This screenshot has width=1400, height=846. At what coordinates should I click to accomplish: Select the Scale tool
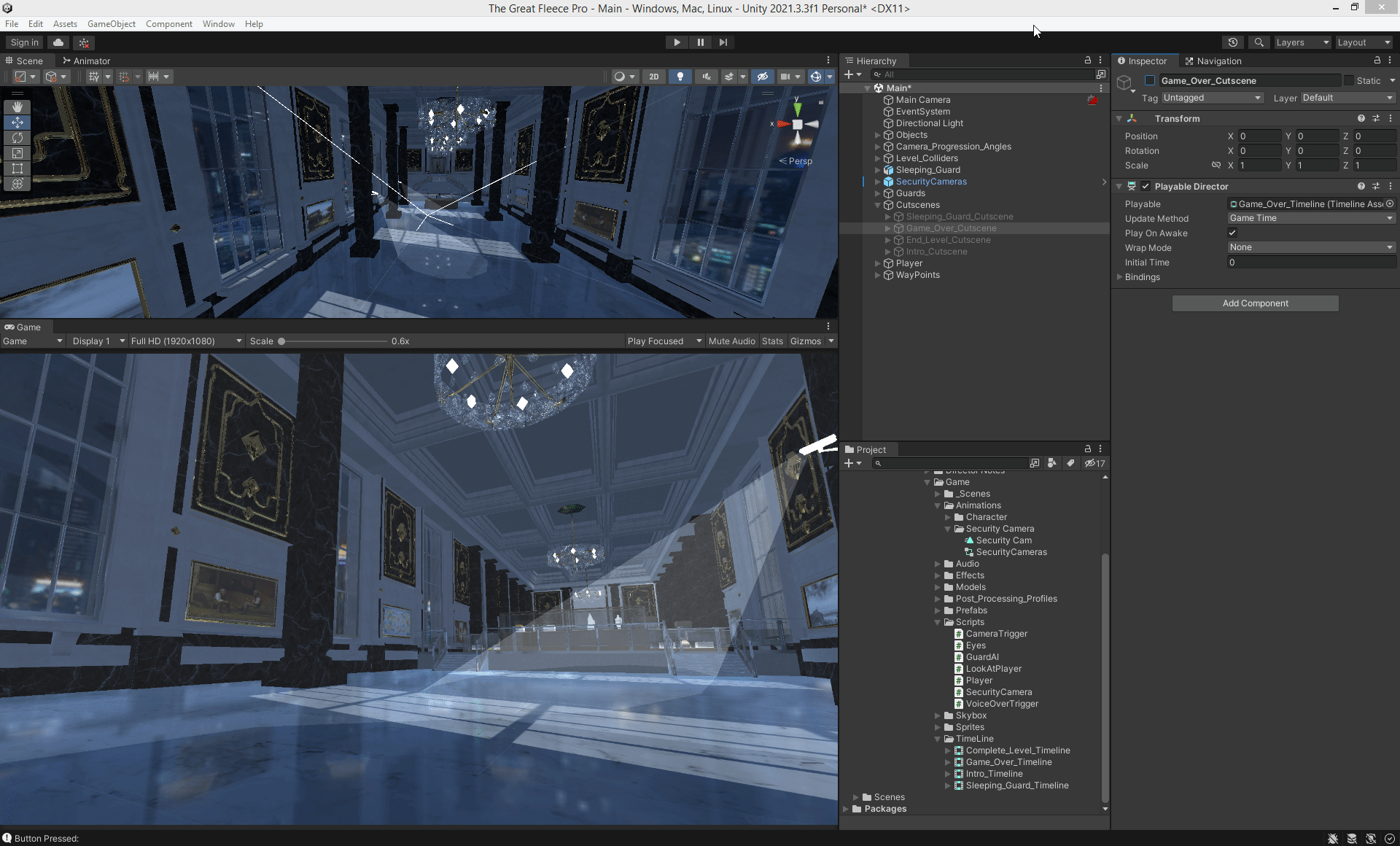pos(17,153)
